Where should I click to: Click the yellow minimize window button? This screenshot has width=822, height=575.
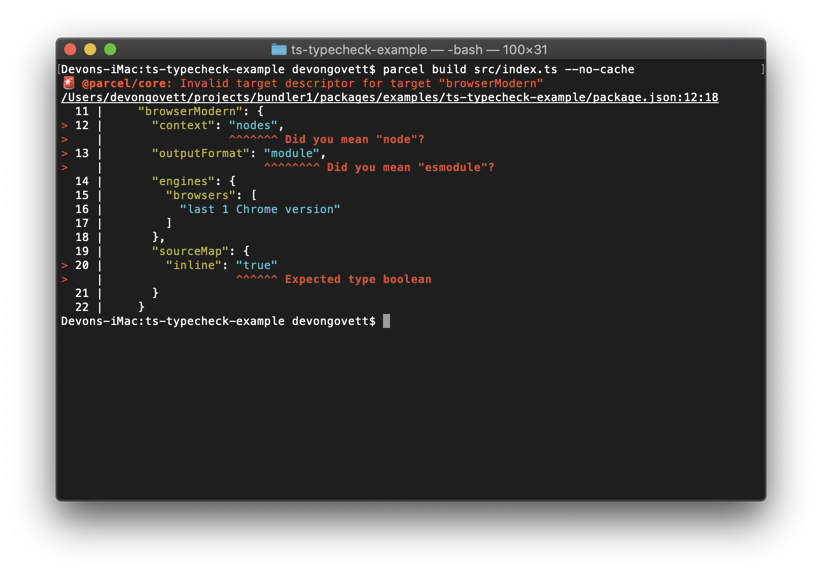pos(90,49)
